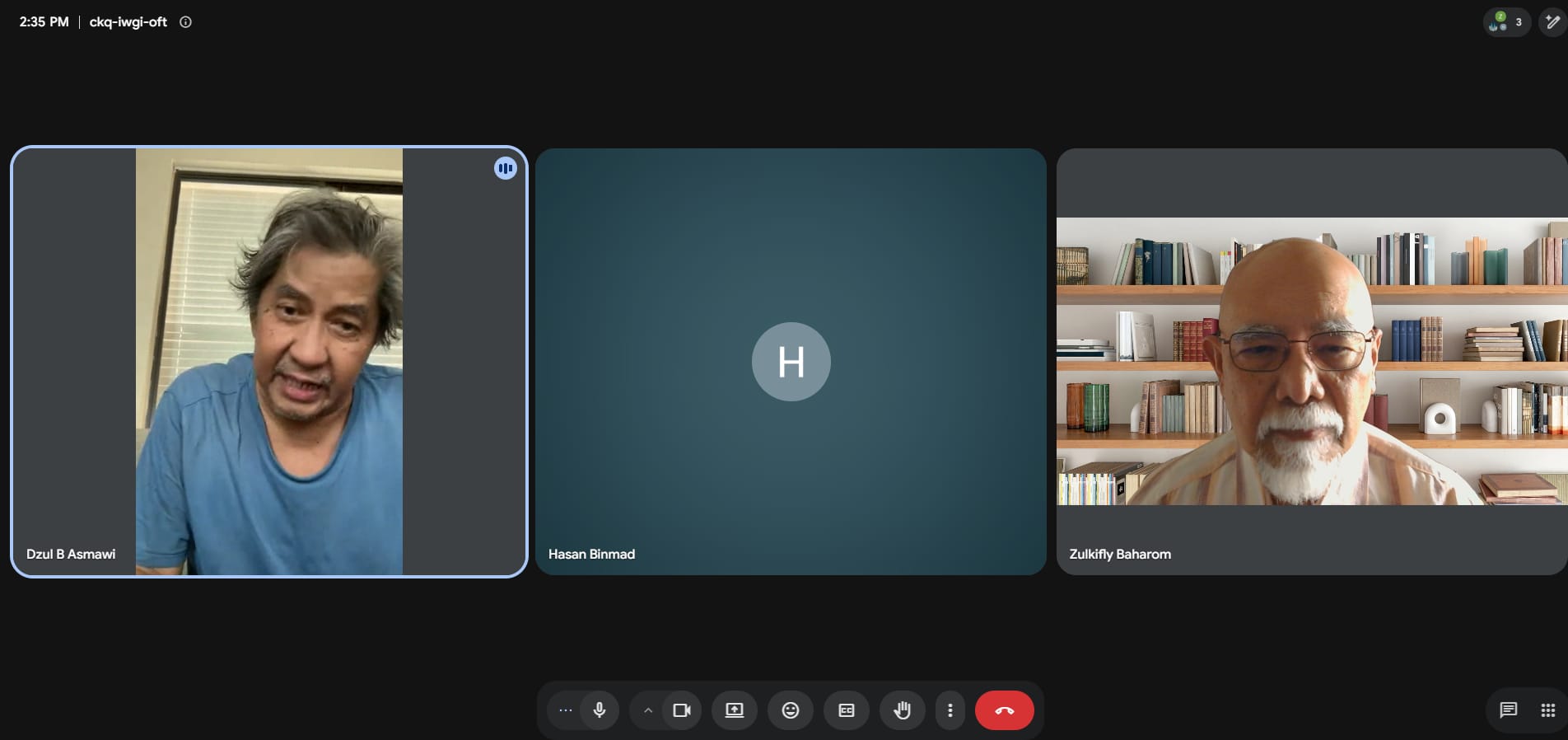Leave the call
Viewport: 1568px width, 740px height.
(1005, 710)
